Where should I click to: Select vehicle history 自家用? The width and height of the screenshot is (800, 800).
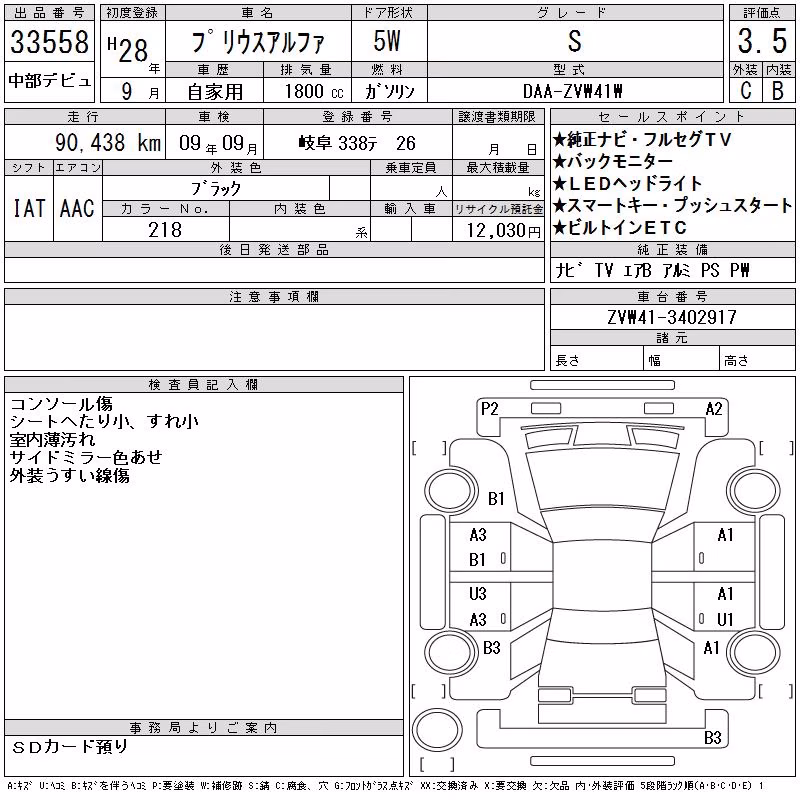tap(215, 92)
